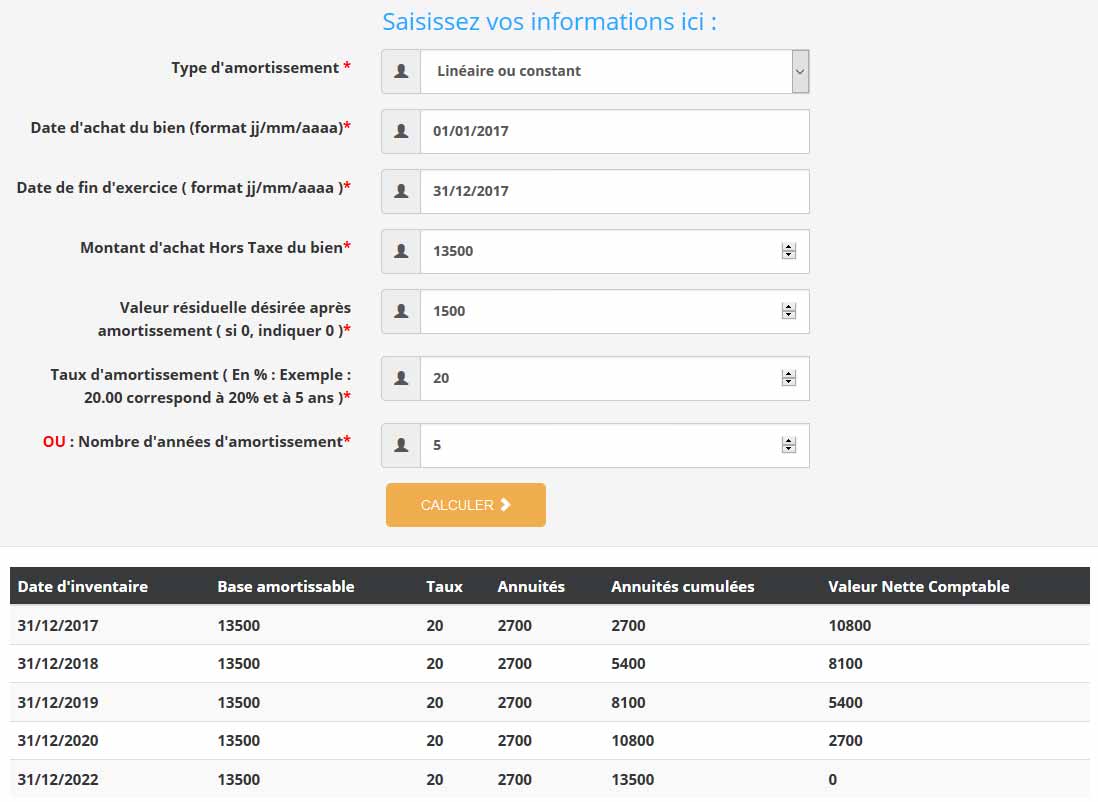
Task: Click user icon beside Date de fin d'exercice
Action: [401, 191]
